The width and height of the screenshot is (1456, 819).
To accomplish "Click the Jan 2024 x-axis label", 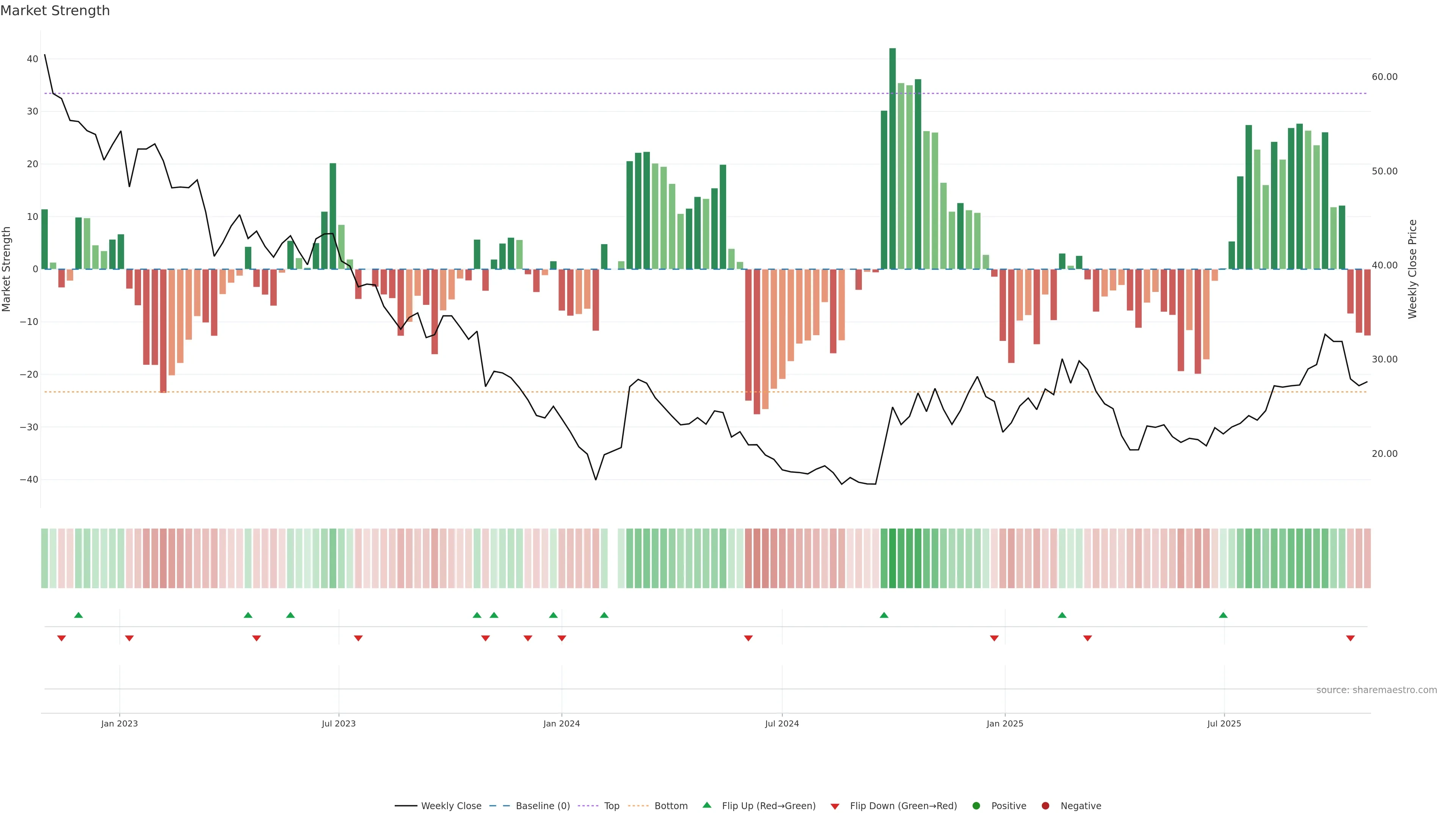I will click(561, 723).
